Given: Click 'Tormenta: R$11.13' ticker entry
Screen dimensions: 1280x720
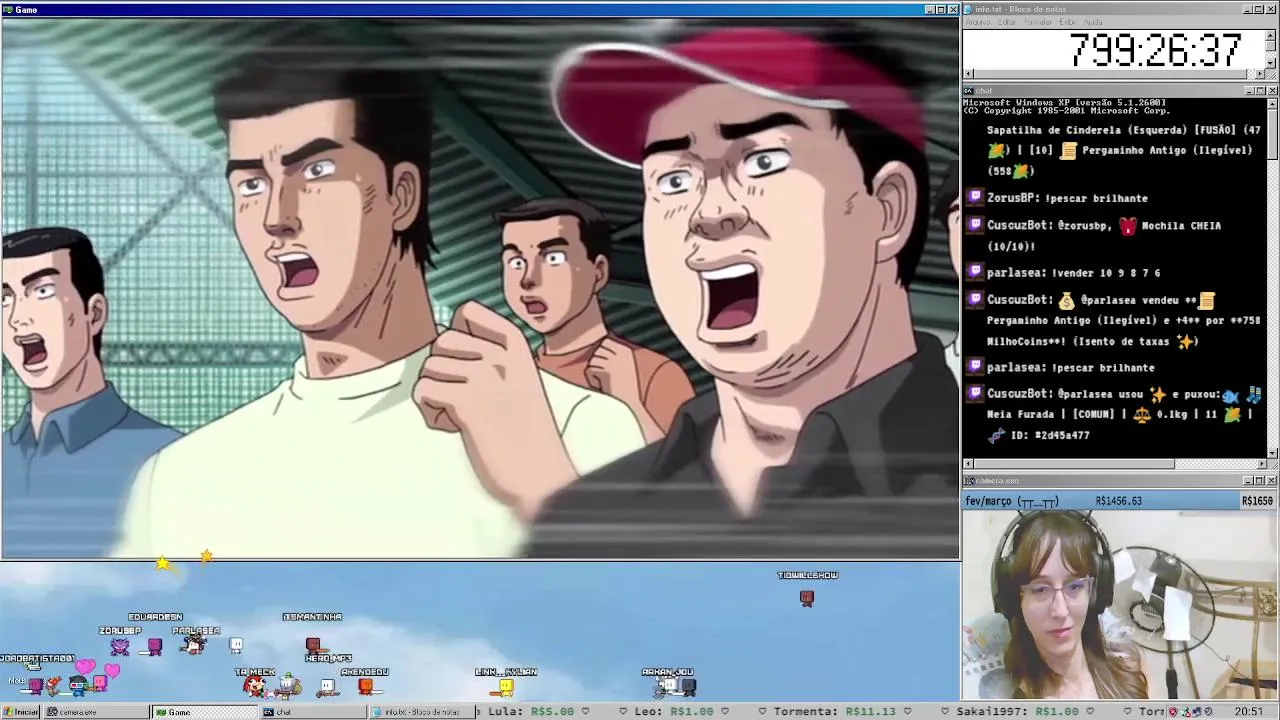Looking at the screenshot, I should tap(834, 712).
